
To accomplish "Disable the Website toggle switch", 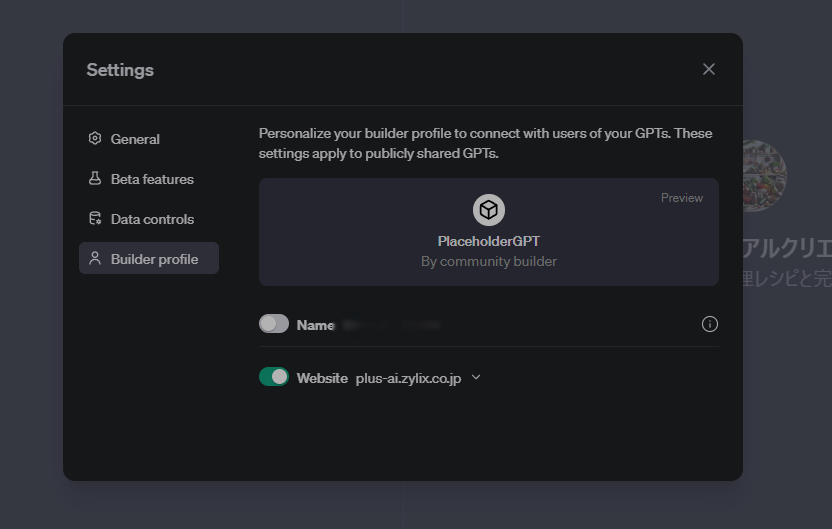I will (x=274, y=377).
